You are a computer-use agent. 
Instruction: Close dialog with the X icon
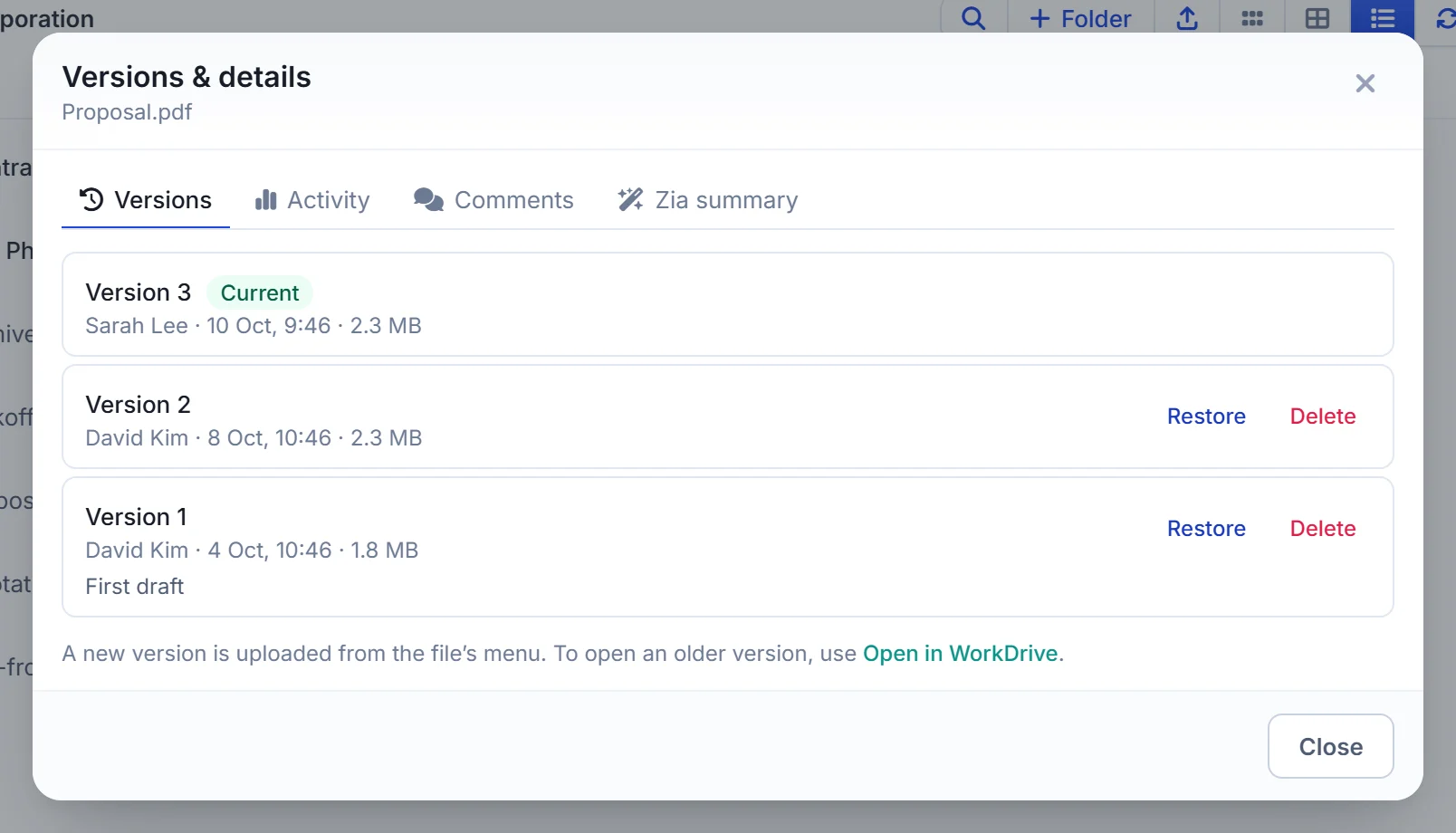(x=1365, y=83)
